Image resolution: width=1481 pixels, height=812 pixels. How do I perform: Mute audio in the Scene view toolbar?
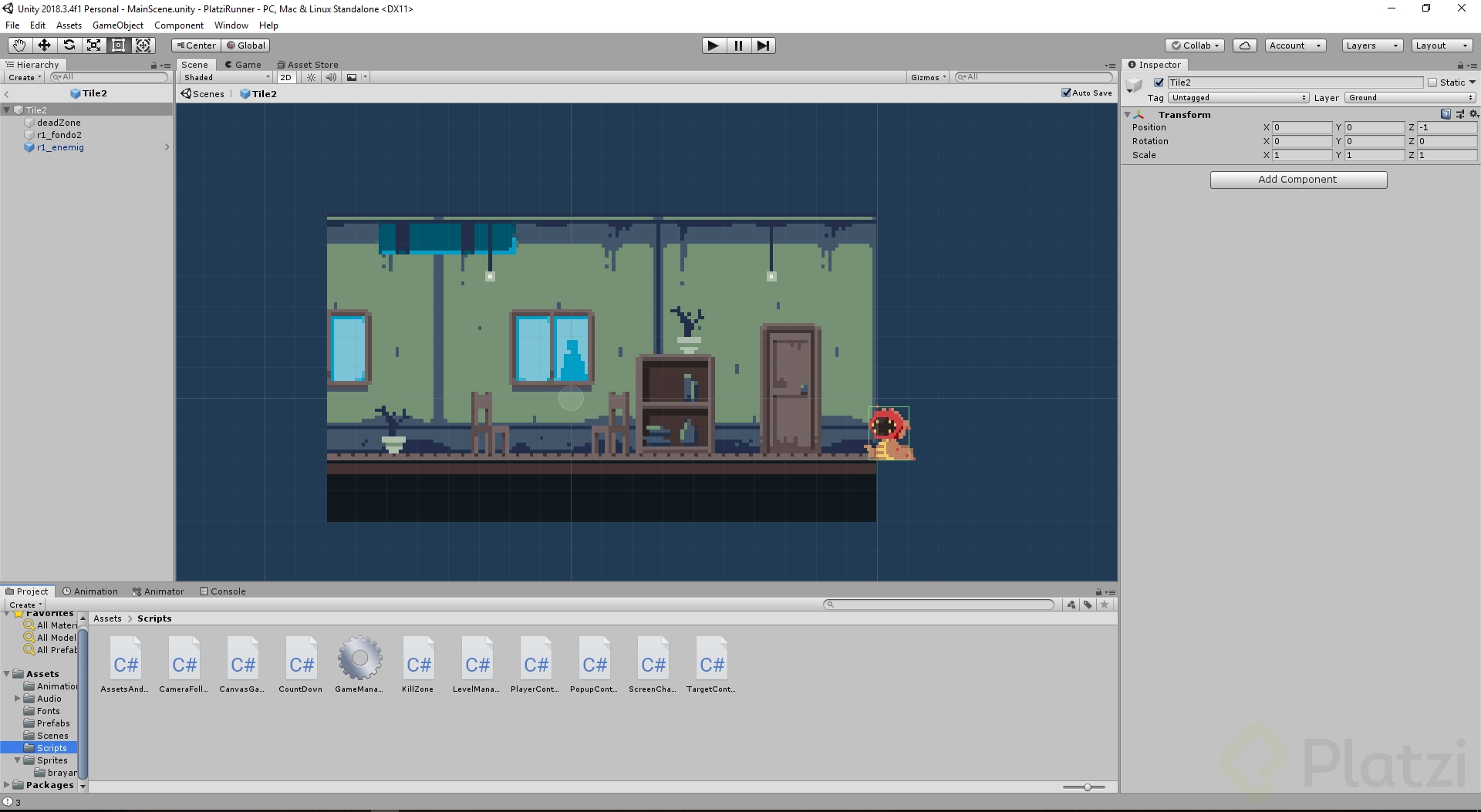331,77
